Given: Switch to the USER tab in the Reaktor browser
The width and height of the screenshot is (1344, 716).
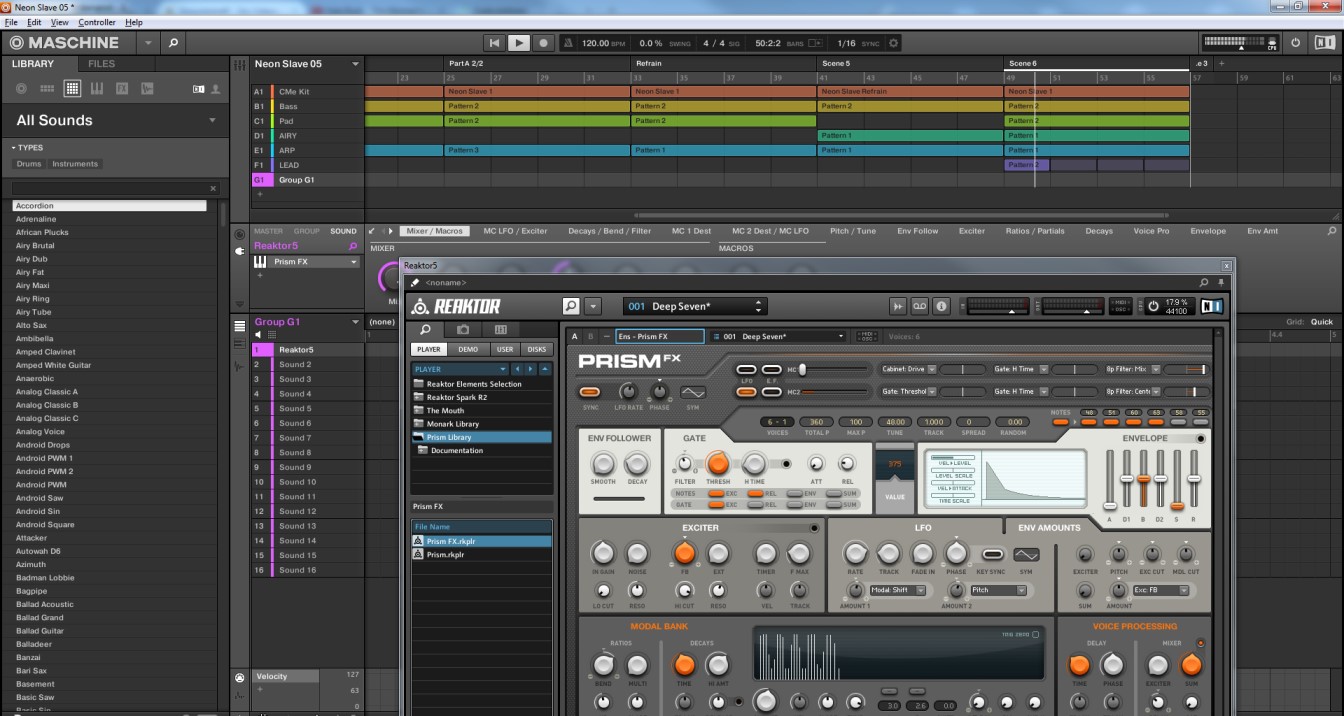Looking at the screenshot, I should pyautogui.click(x=504, y=349).
